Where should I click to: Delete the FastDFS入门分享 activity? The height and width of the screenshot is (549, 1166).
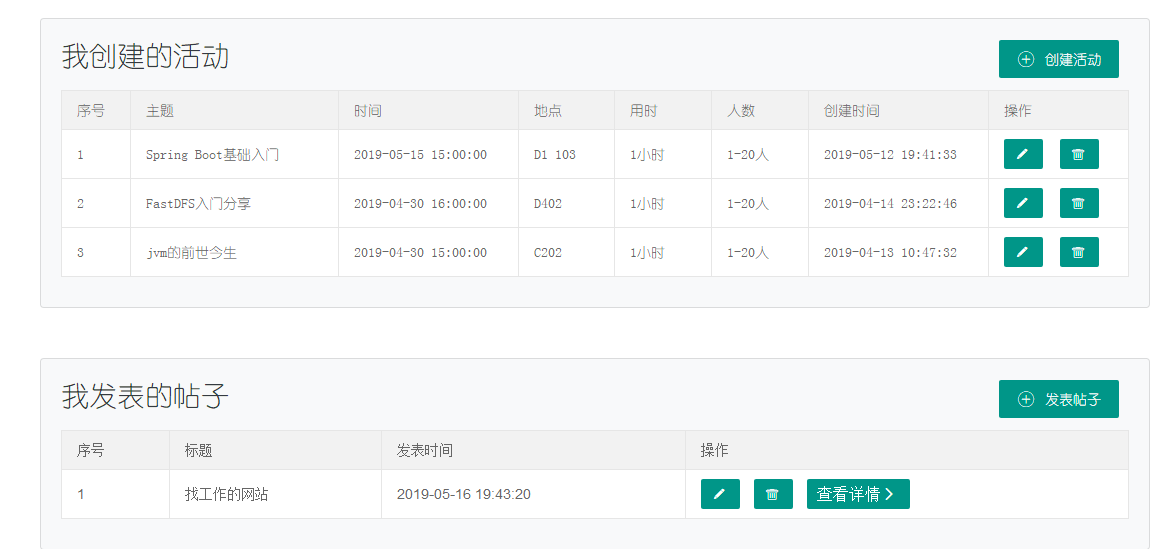[x=1078, y=203]
